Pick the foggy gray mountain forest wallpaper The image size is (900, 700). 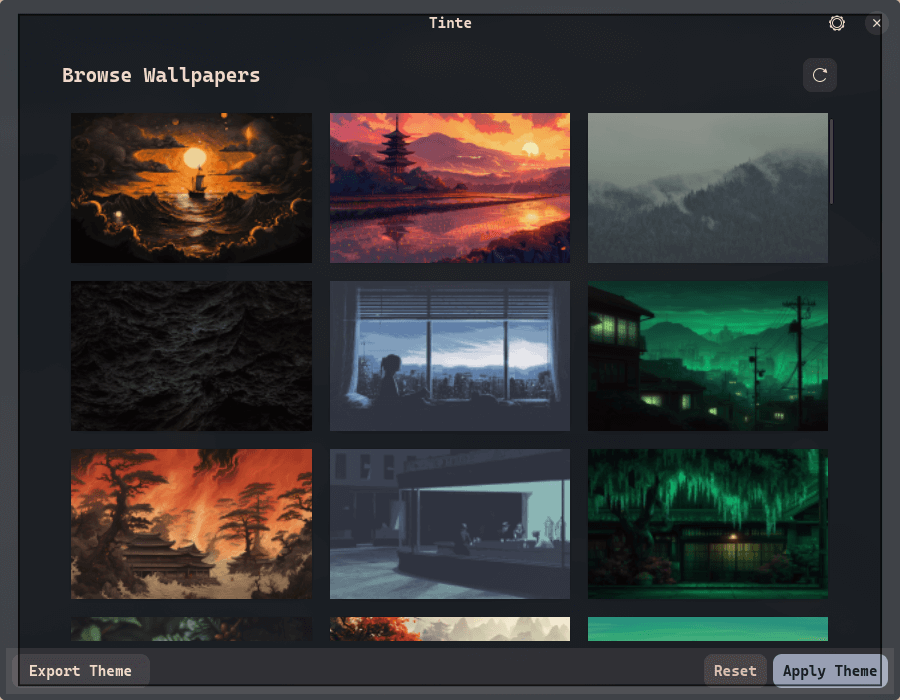[707, 188]
